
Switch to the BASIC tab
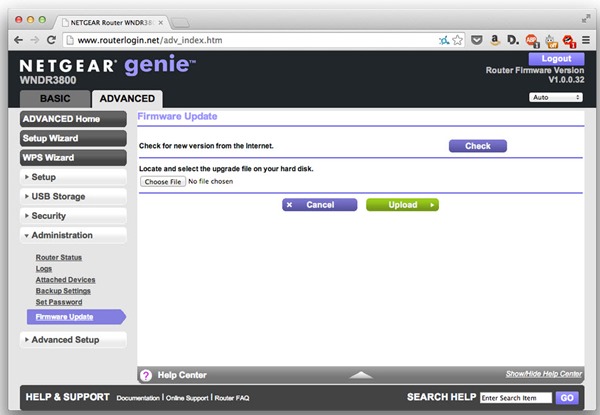(55, 99)
